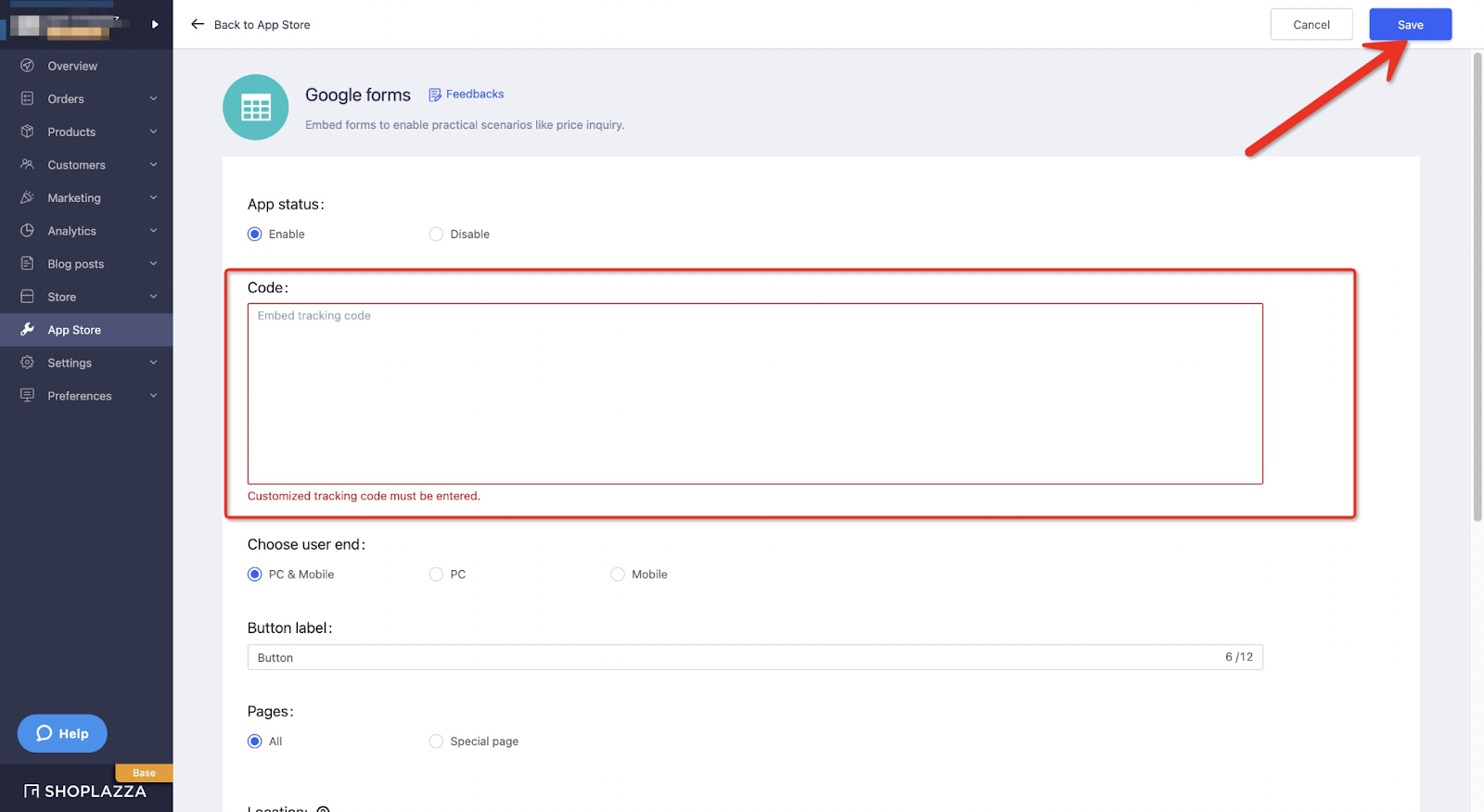Expand the Marketing submenu chevron
The image size is (1484, 812).
(x=154, y=197)
